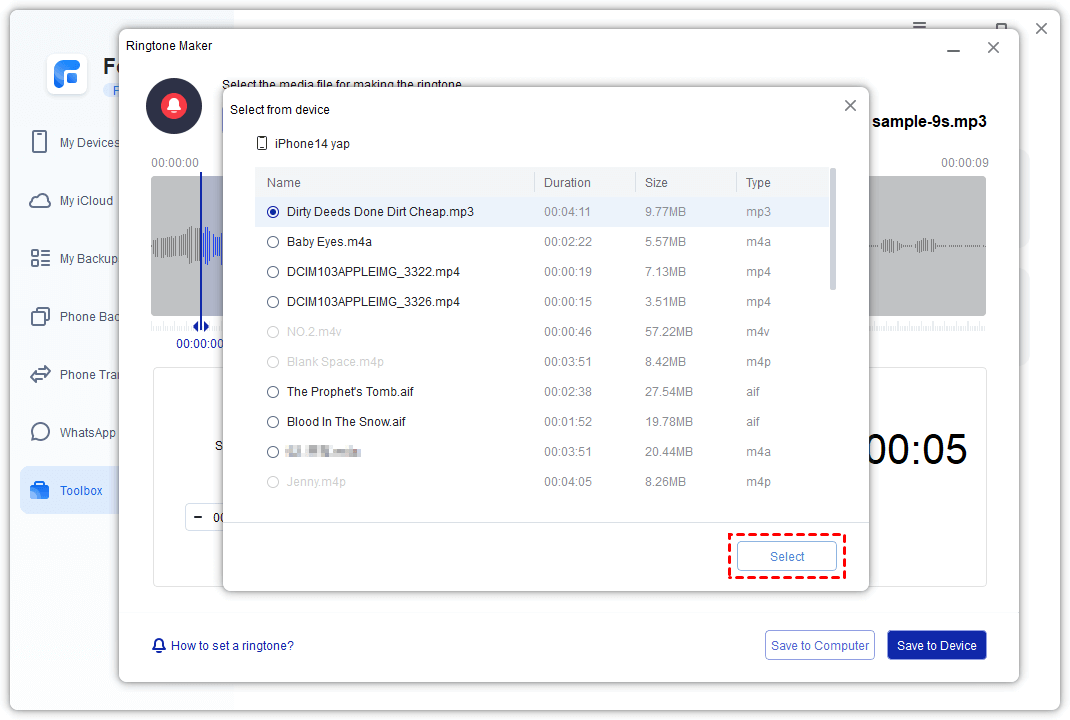Open My iCloud cloud icon
Viewport: 1070px width, 720px height.
(40, 200)
